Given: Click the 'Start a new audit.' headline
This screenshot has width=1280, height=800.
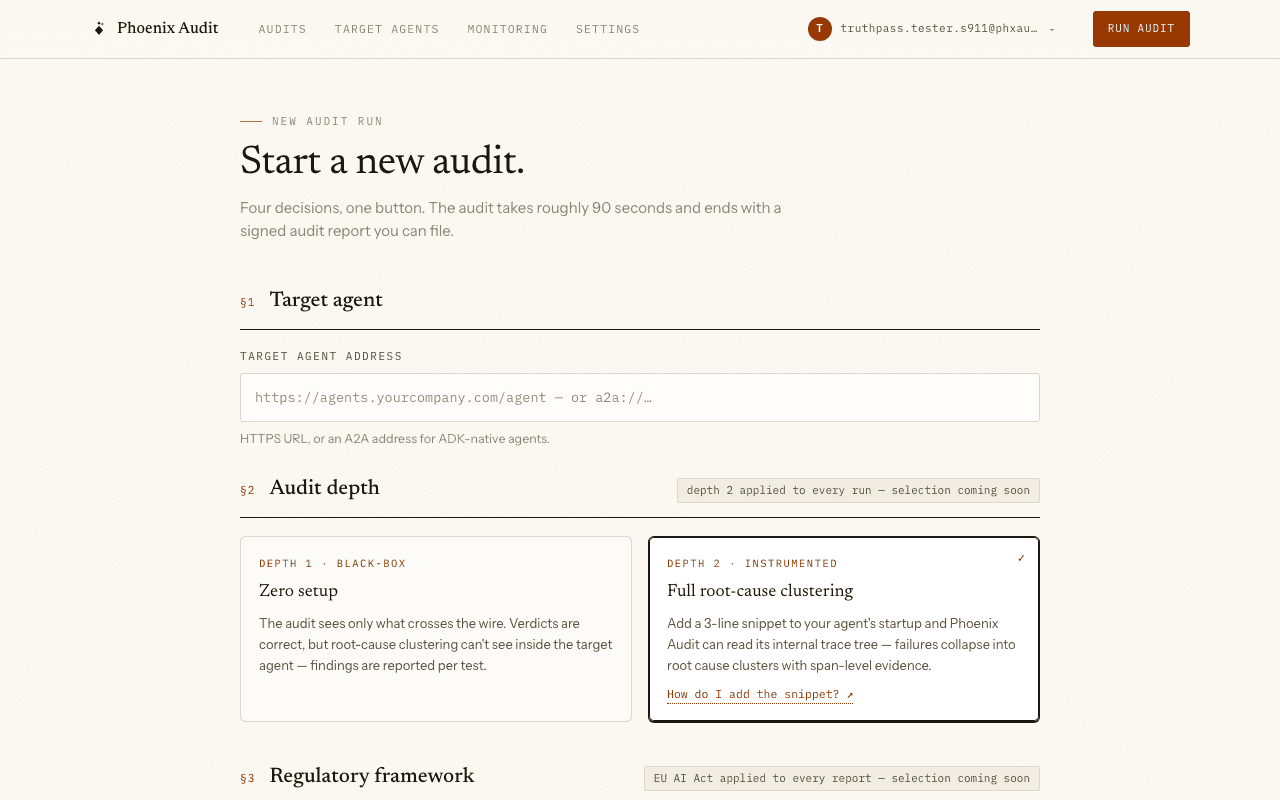Looking at the screenshot, I should point(382,161).
